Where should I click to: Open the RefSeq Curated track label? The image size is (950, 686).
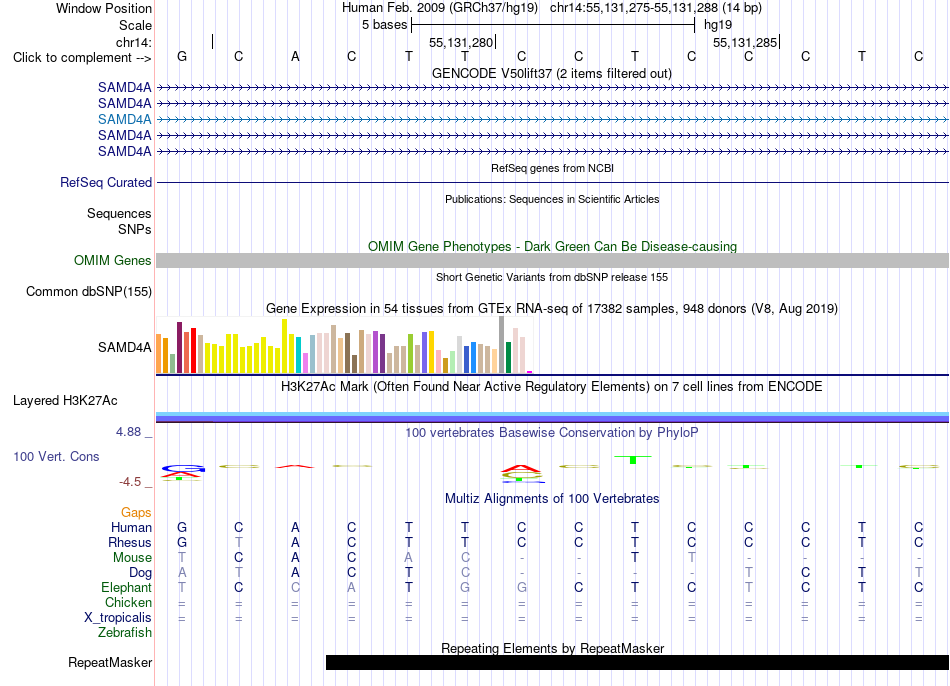pos(106,182)
